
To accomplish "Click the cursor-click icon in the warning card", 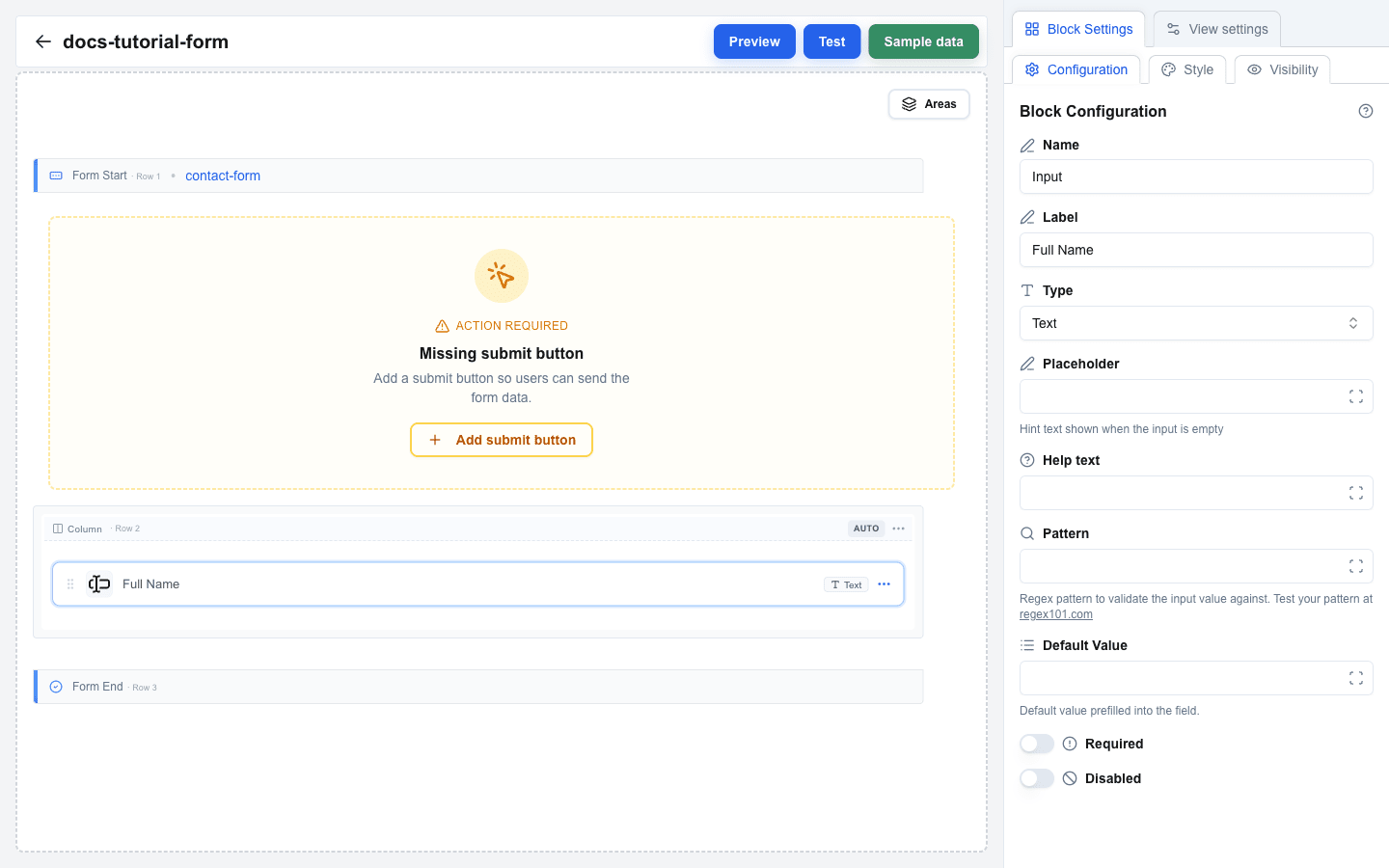I will (502, 276).
